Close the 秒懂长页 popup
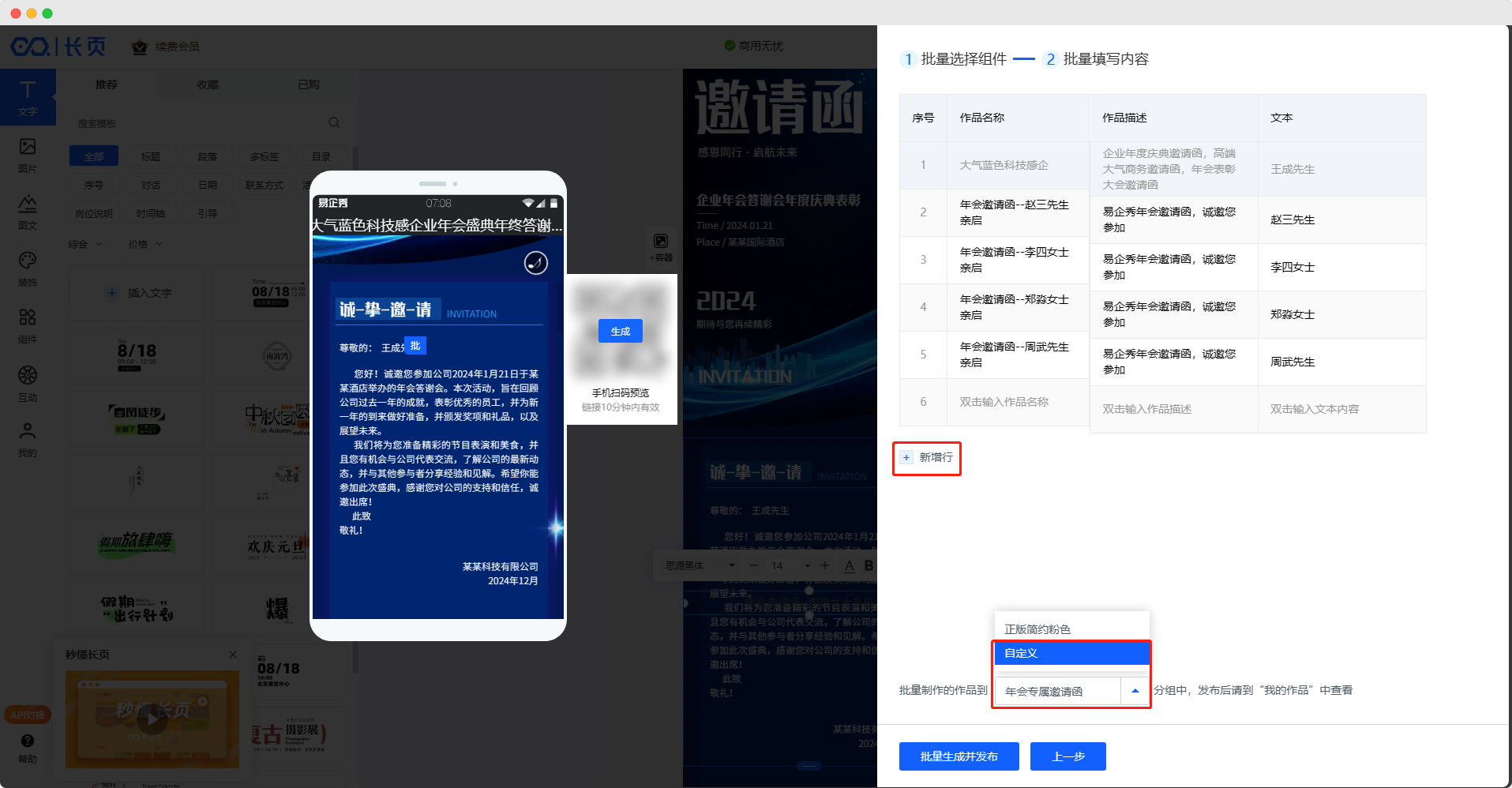This screenshot has height=788, width=1512. 233,655
